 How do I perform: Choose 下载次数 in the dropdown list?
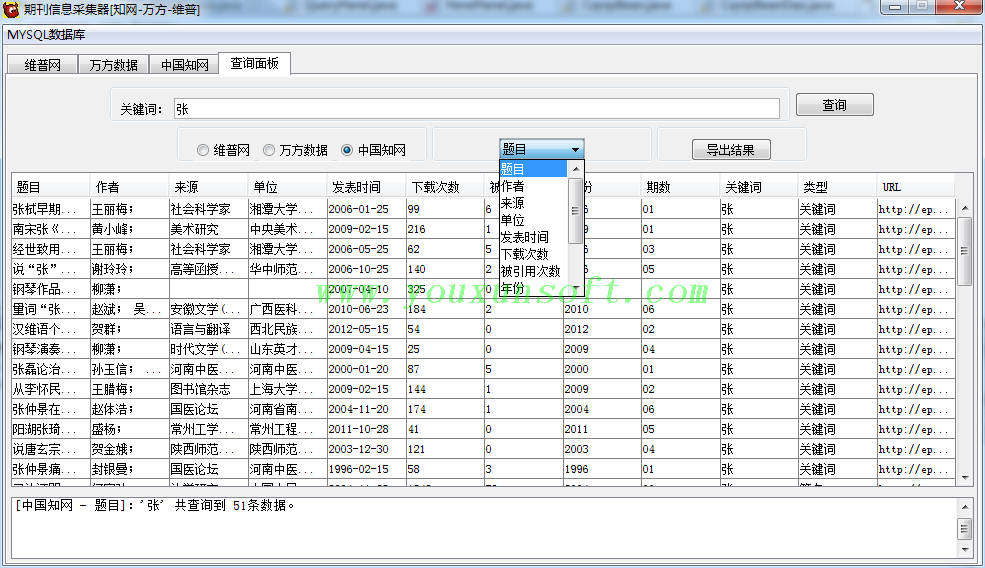tap(533, 254)
